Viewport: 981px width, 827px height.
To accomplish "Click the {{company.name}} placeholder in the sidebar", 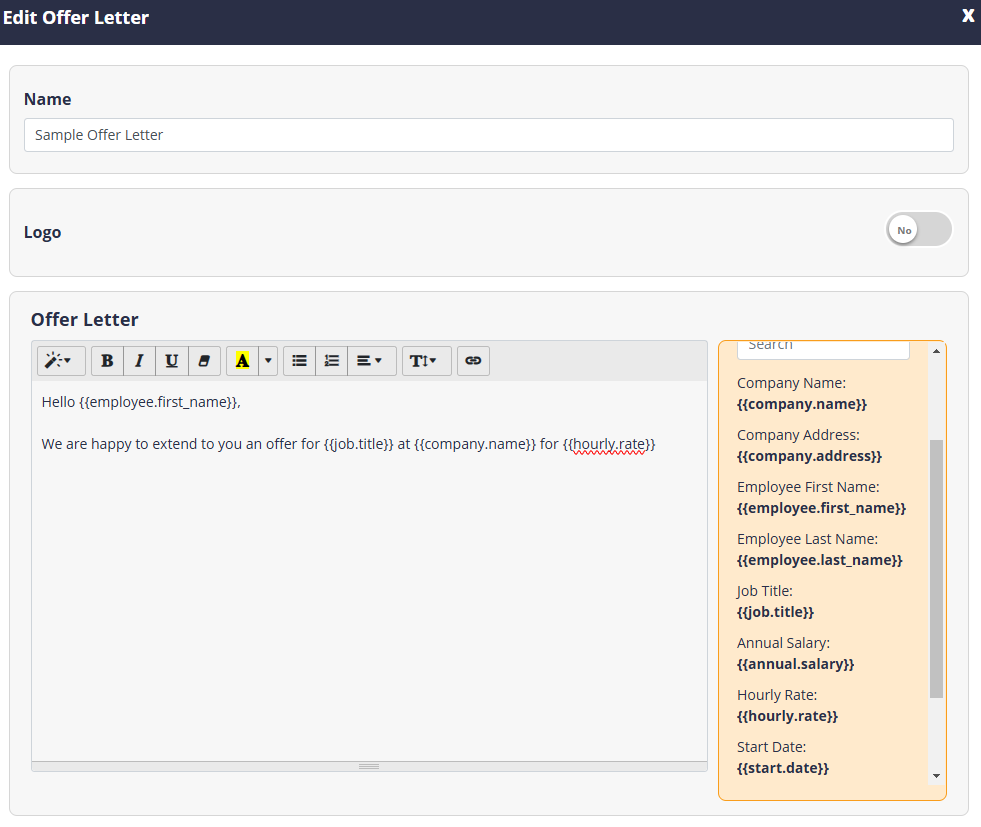I will (802, 404).
